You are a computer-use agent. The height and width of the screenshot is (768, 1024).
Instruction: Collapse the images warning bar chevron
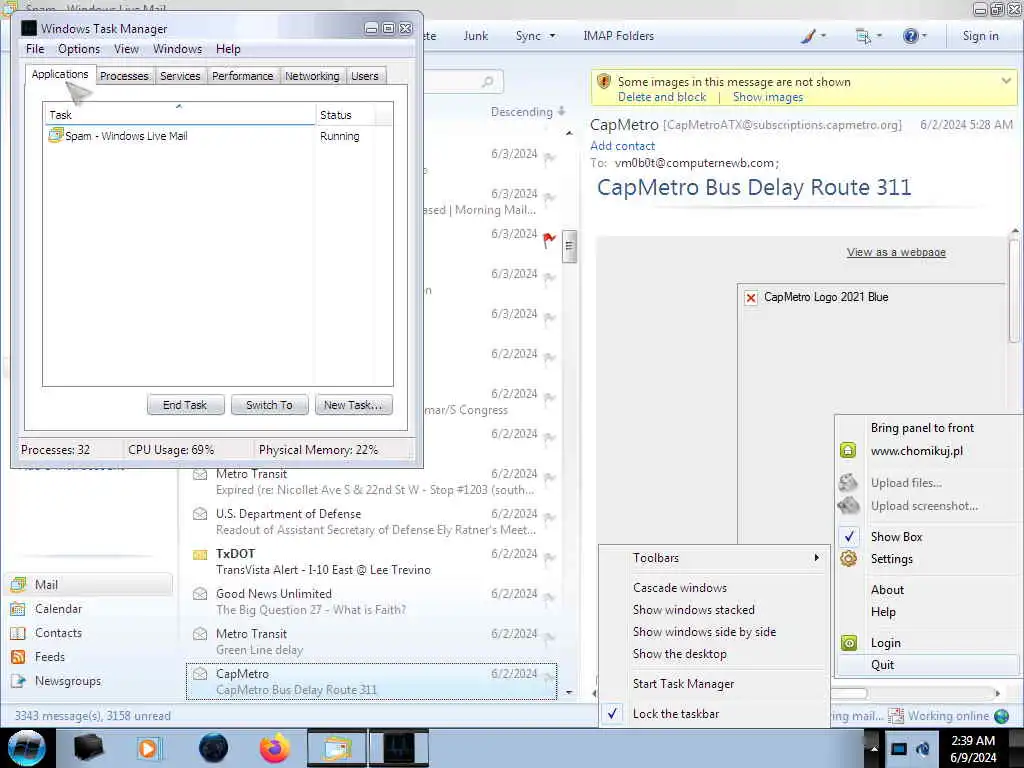coord(1006,81)
